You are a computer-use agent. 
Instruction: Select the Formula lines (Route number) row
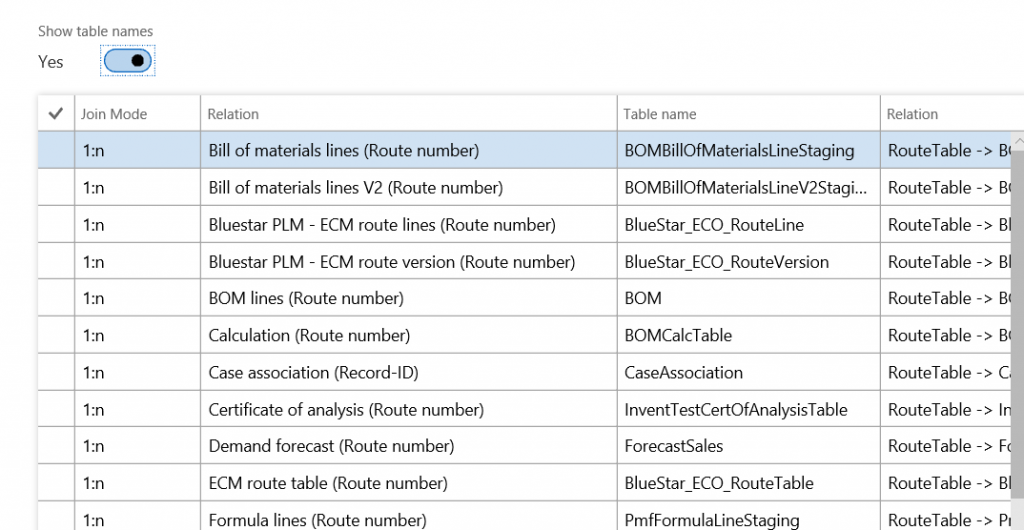[317, 519]
